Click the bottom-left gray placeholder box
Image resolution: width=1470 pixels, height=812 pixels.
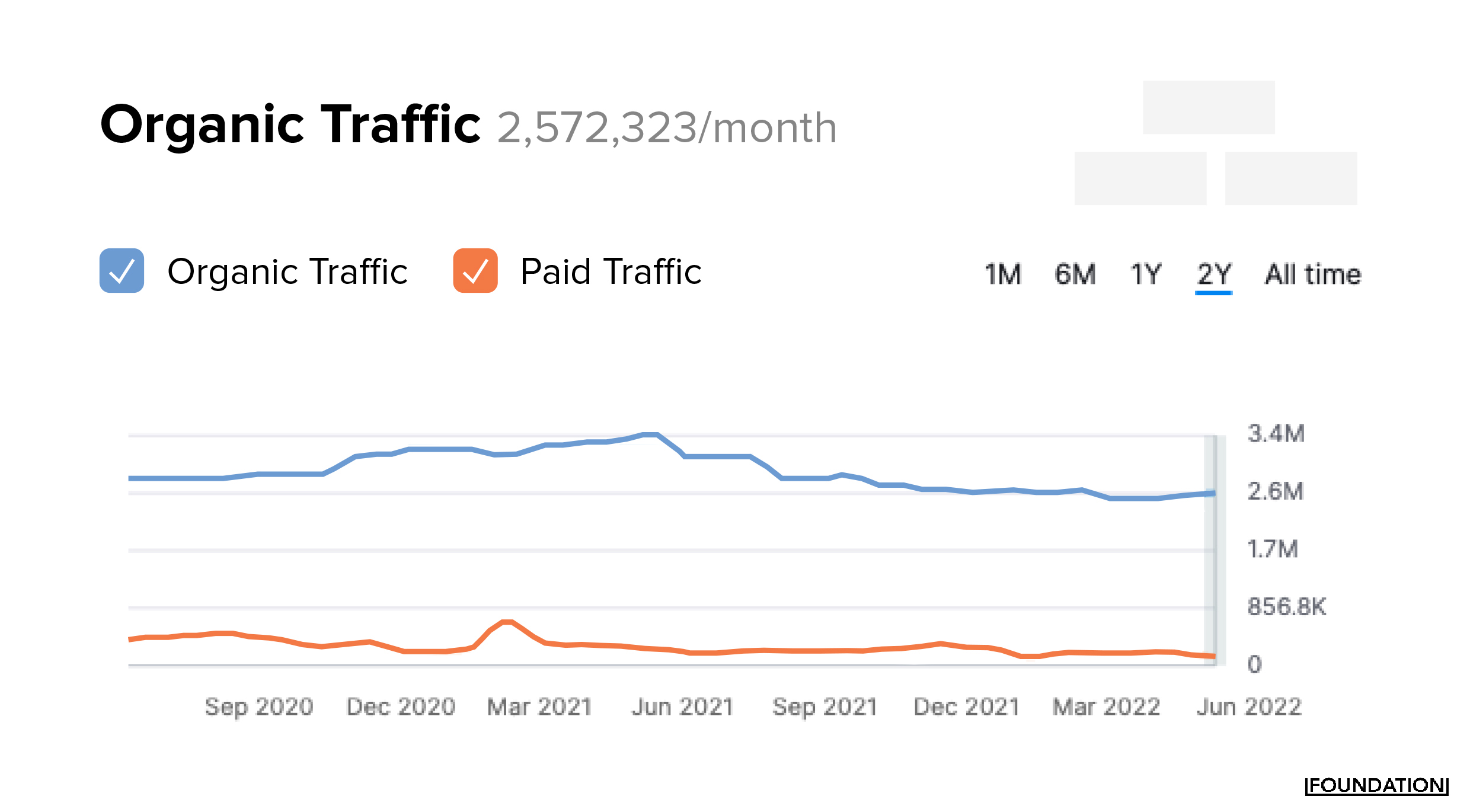click(1140, 178)
